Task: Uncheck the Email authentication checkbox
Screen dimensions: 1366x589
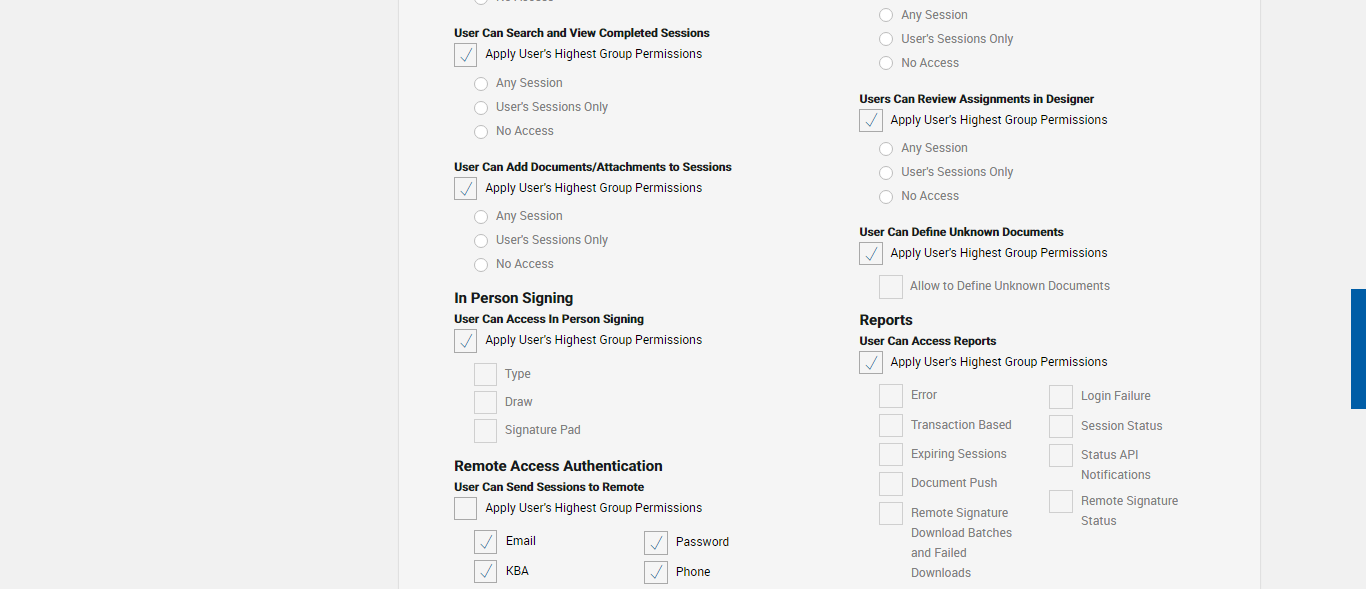Action: tap(486, 542)
